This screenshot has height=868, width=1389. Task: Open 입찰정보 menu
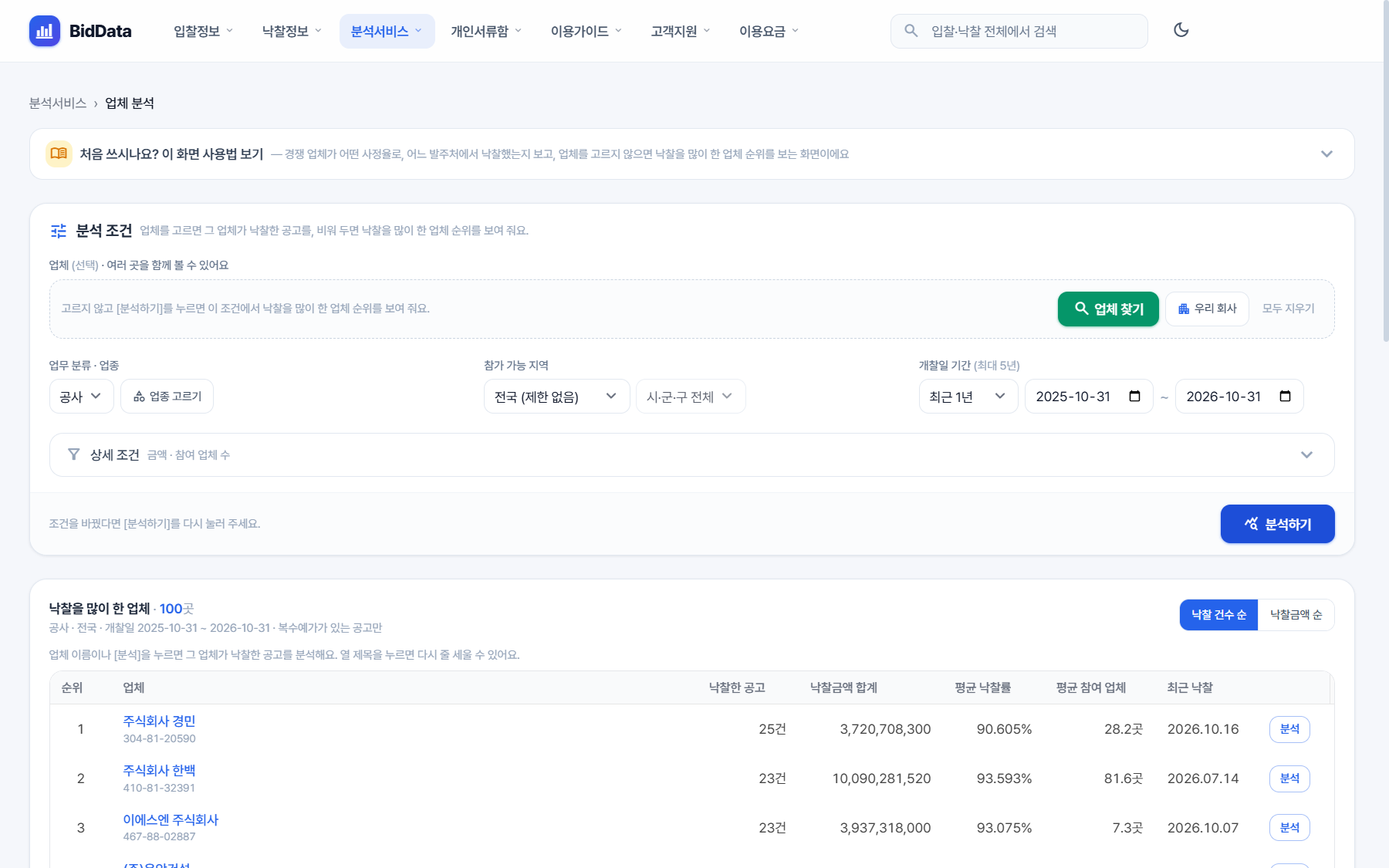[203, 31]
